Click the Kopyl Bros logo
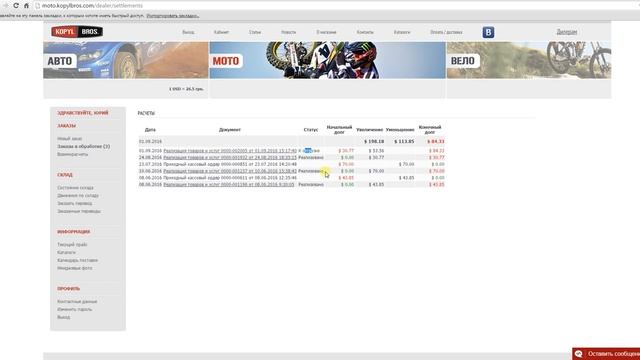This screenshot has height=360, width=640. pyautogui.click(x=77, y=32)
